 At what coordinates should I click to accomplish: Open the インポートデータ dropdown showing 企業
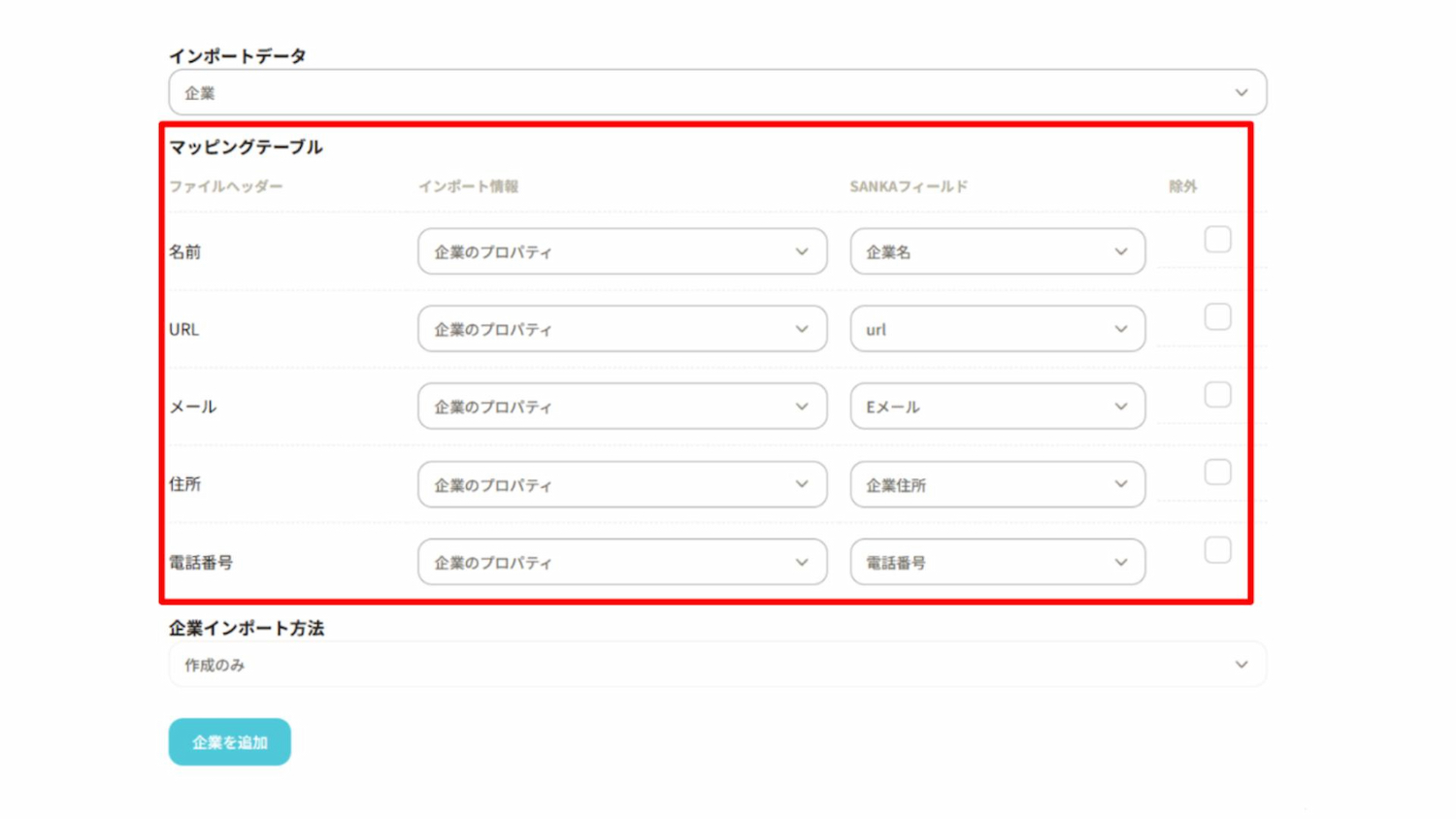716,93
